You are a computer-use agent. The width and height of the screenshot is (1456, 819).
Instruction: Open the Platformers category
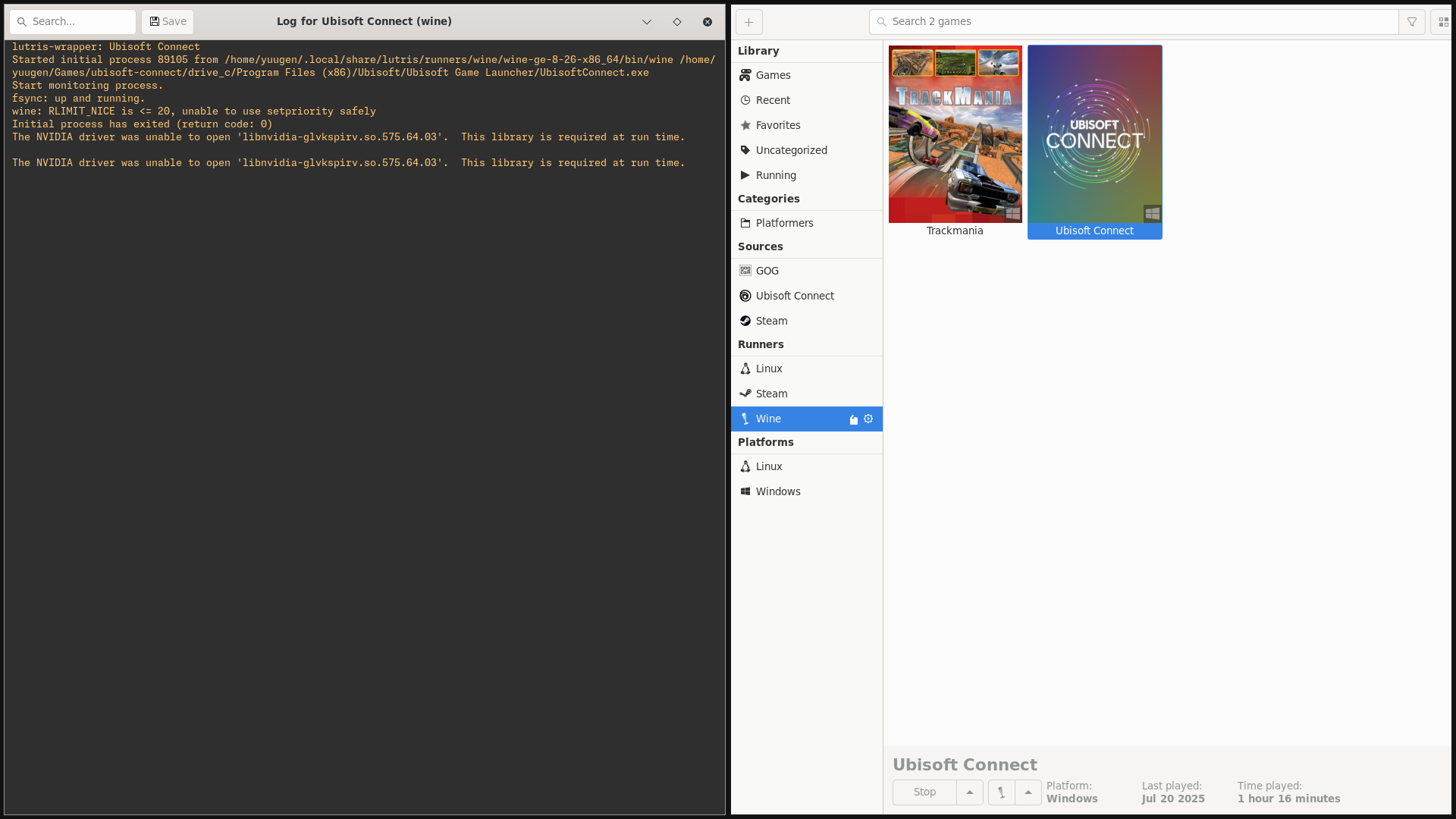[784, 223]
